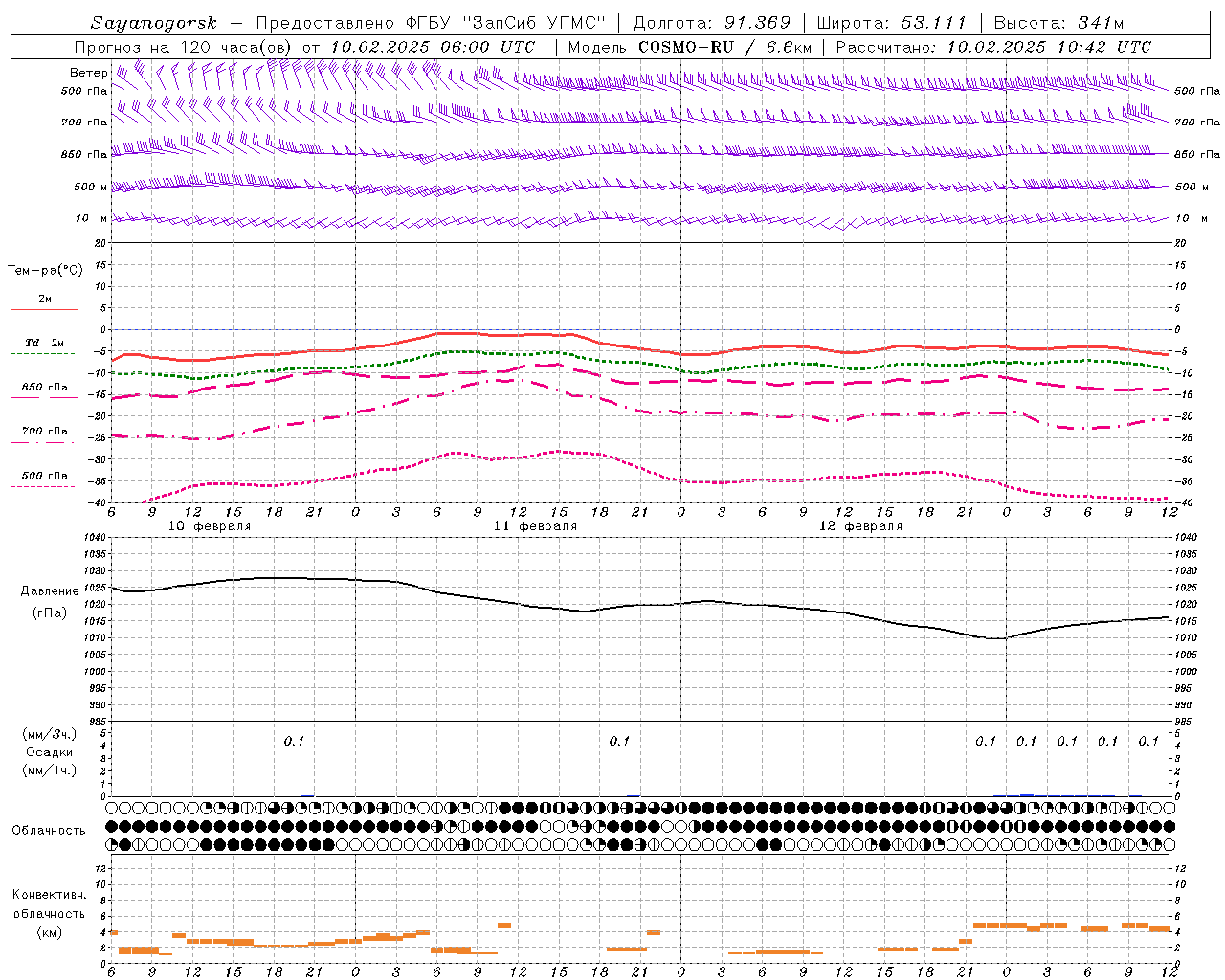Viewport: 1225px width, 980px height.
Task: Click the 850 гПа temperature legend label
Action: 44,388
